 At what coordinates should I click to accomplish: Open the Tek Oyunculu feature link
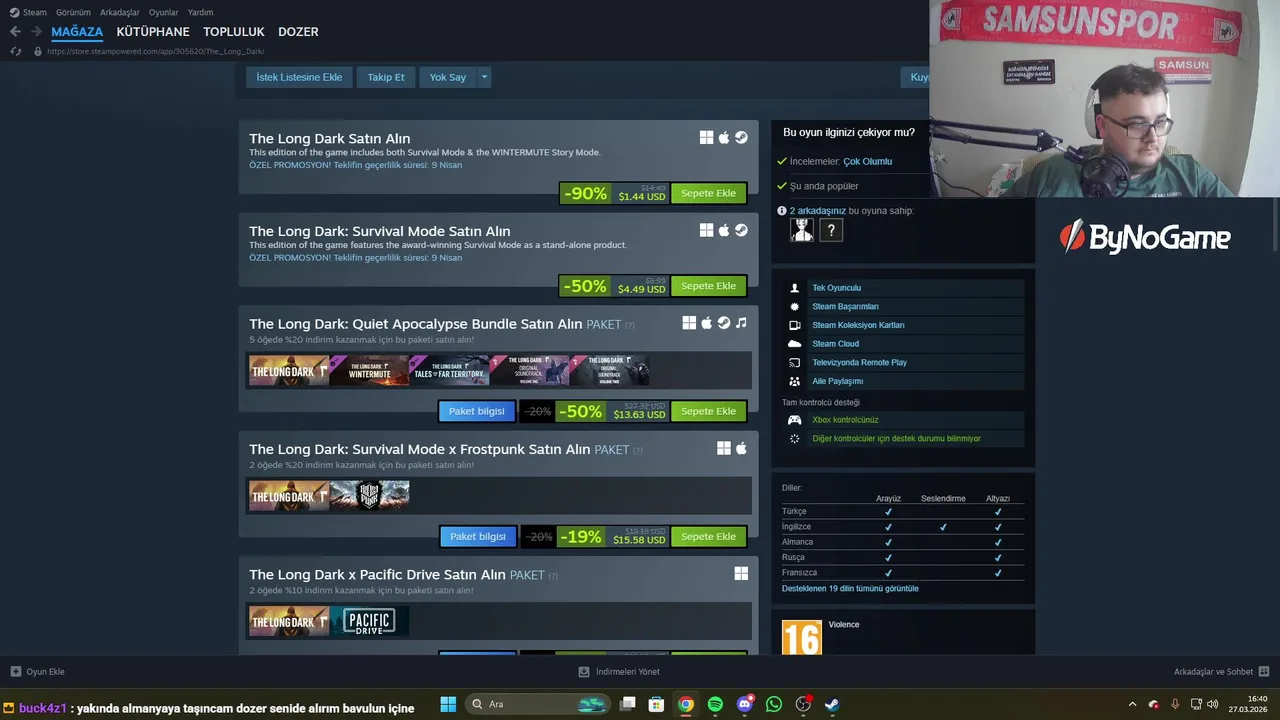pyautogui.click(x=836, y=288)
